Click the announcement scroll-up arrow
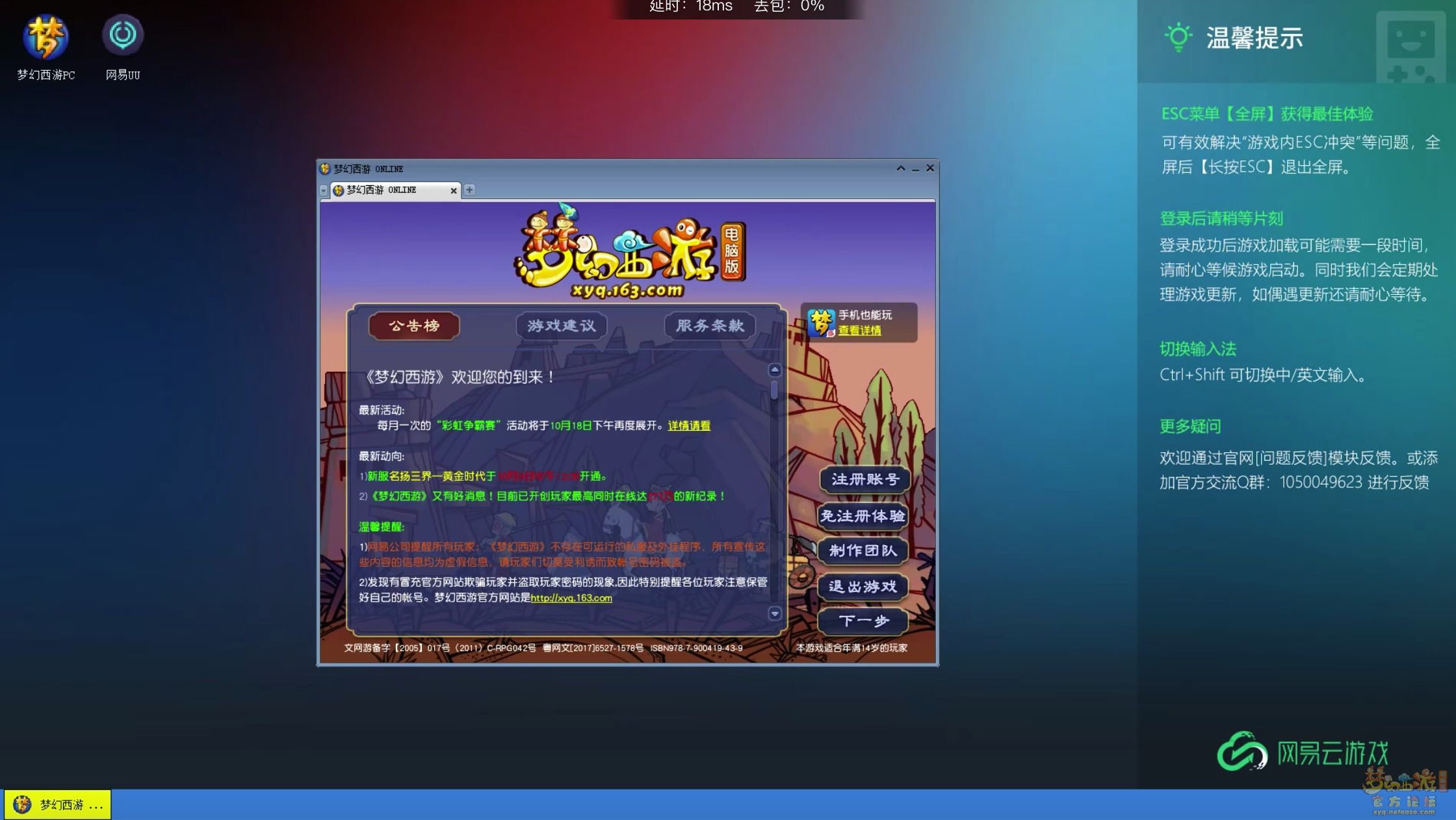This screenshot has width=1456, height=820. (774, 370)
